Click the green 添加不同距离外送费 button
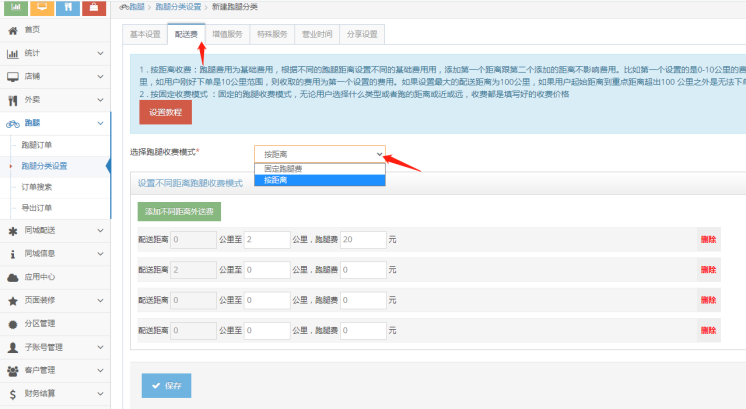Screen dimensions: 746x409 point(179,212)
